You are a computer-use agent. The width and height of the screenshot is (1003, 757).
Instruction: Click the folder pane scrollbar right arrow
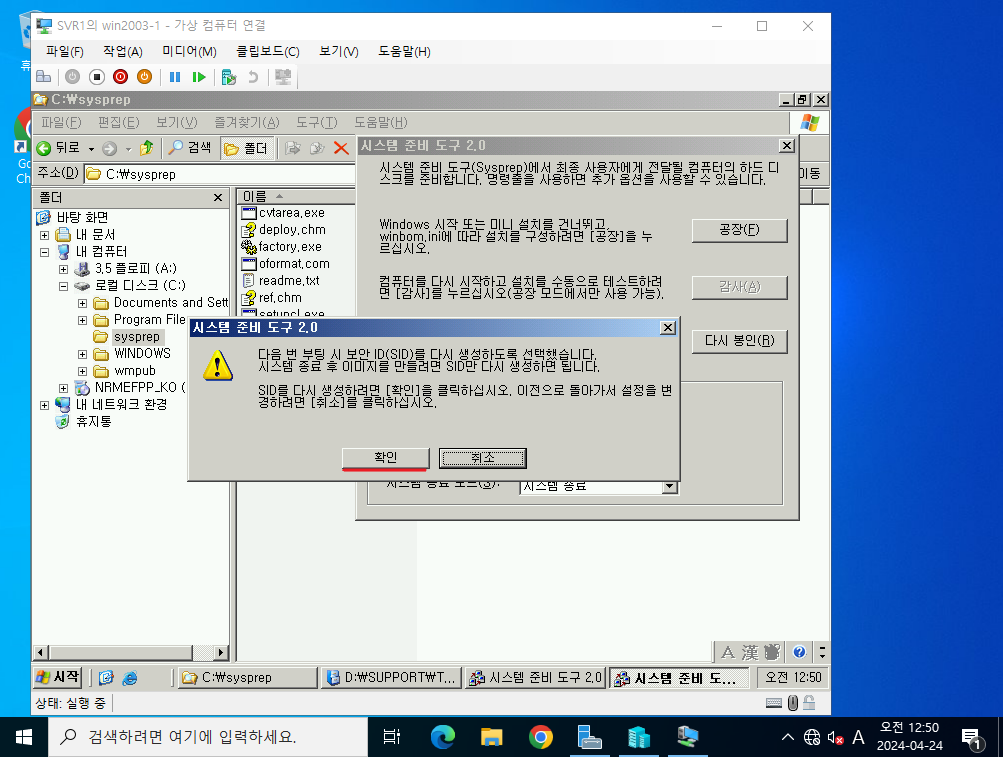point(220,653)
